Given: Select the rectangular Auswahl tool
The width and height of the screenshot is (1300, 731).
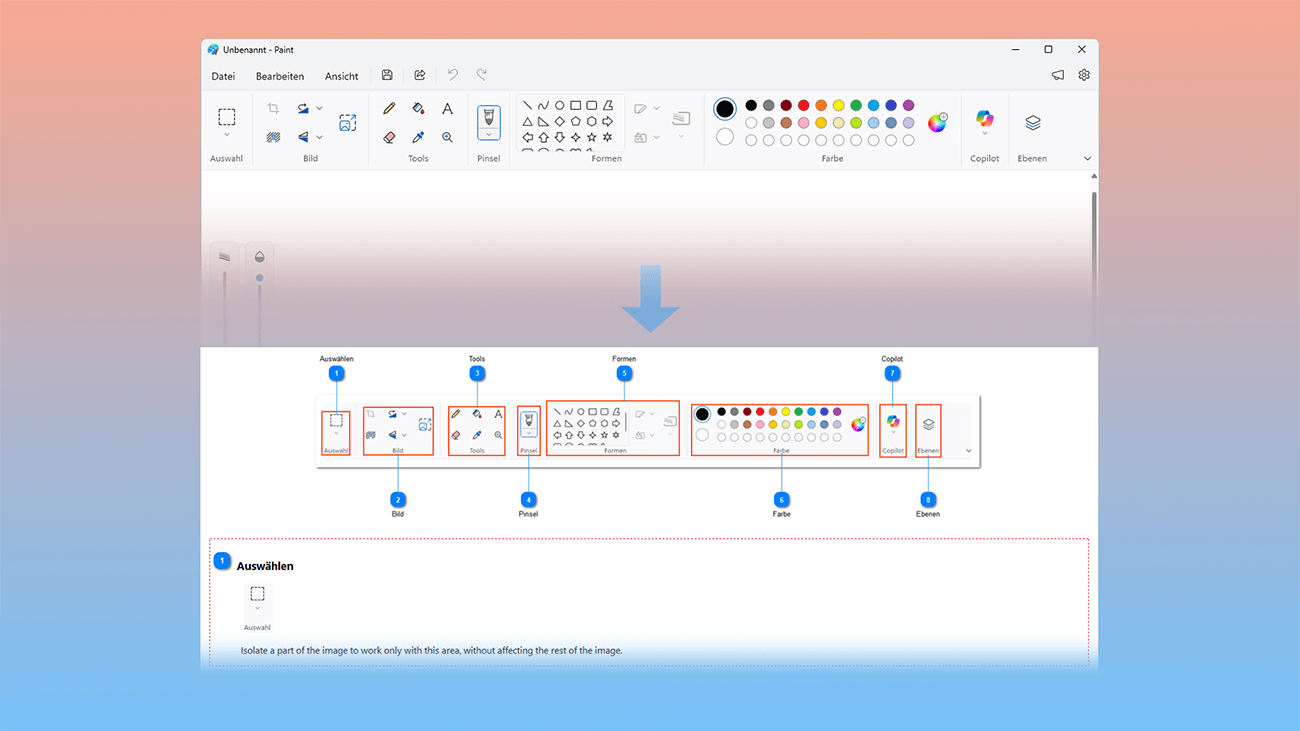Looking at the screenshot, I should 227,115.
